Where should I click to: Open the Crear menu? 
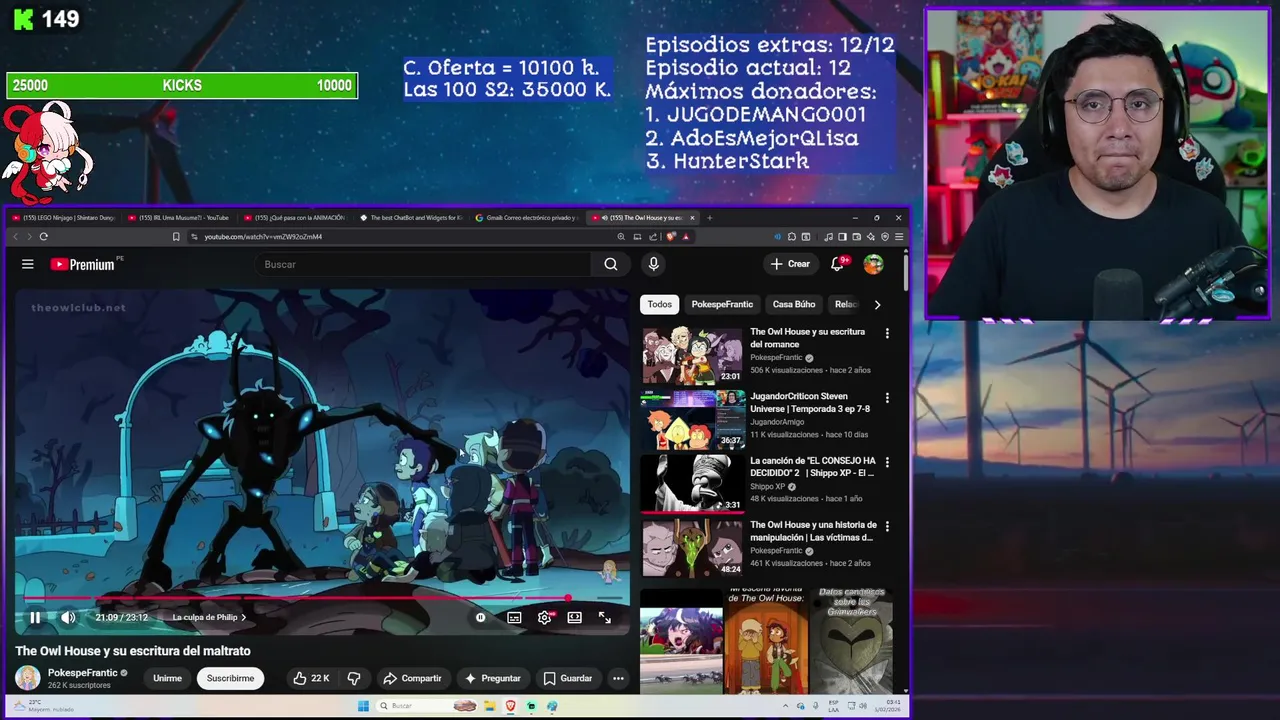pos(790,264)
